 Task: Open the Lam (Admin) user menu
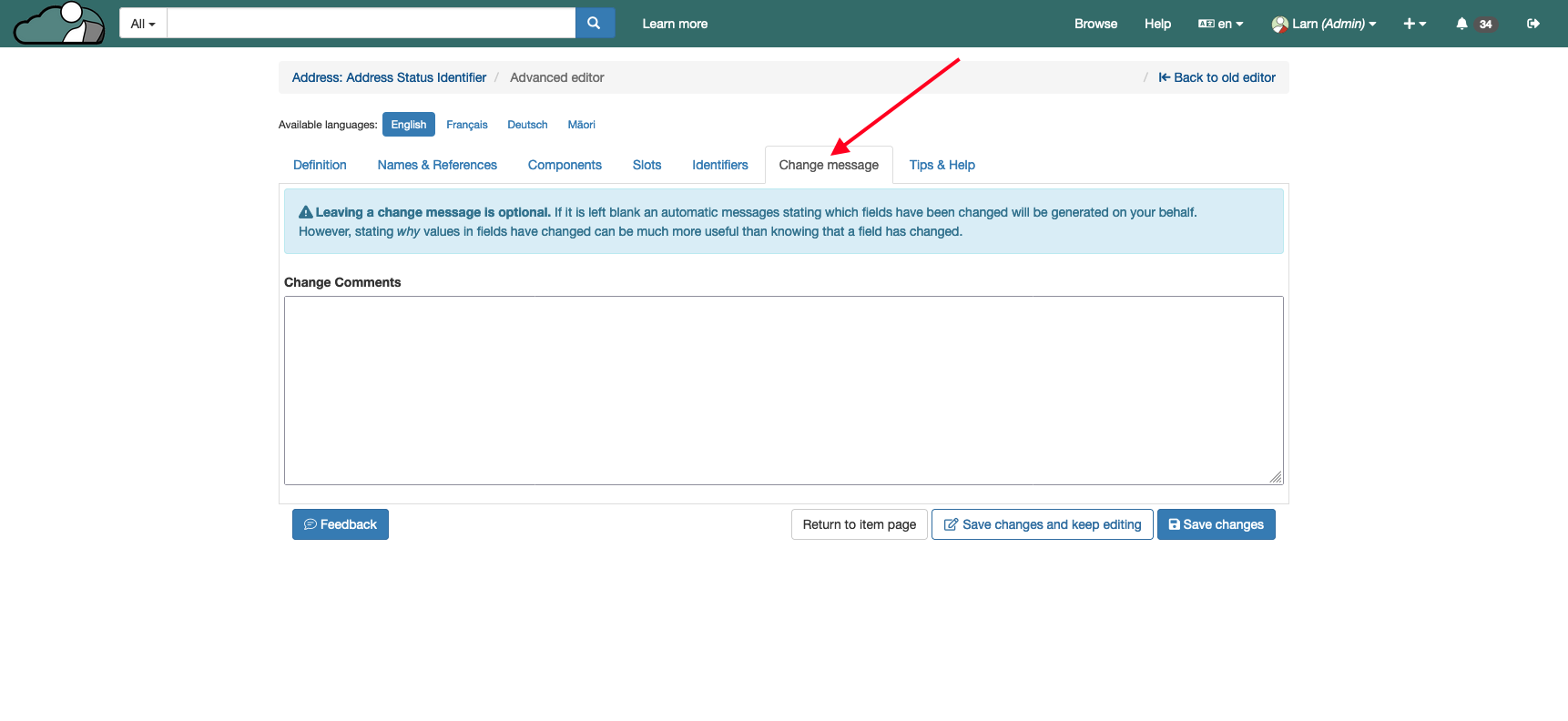[1324, 24]
